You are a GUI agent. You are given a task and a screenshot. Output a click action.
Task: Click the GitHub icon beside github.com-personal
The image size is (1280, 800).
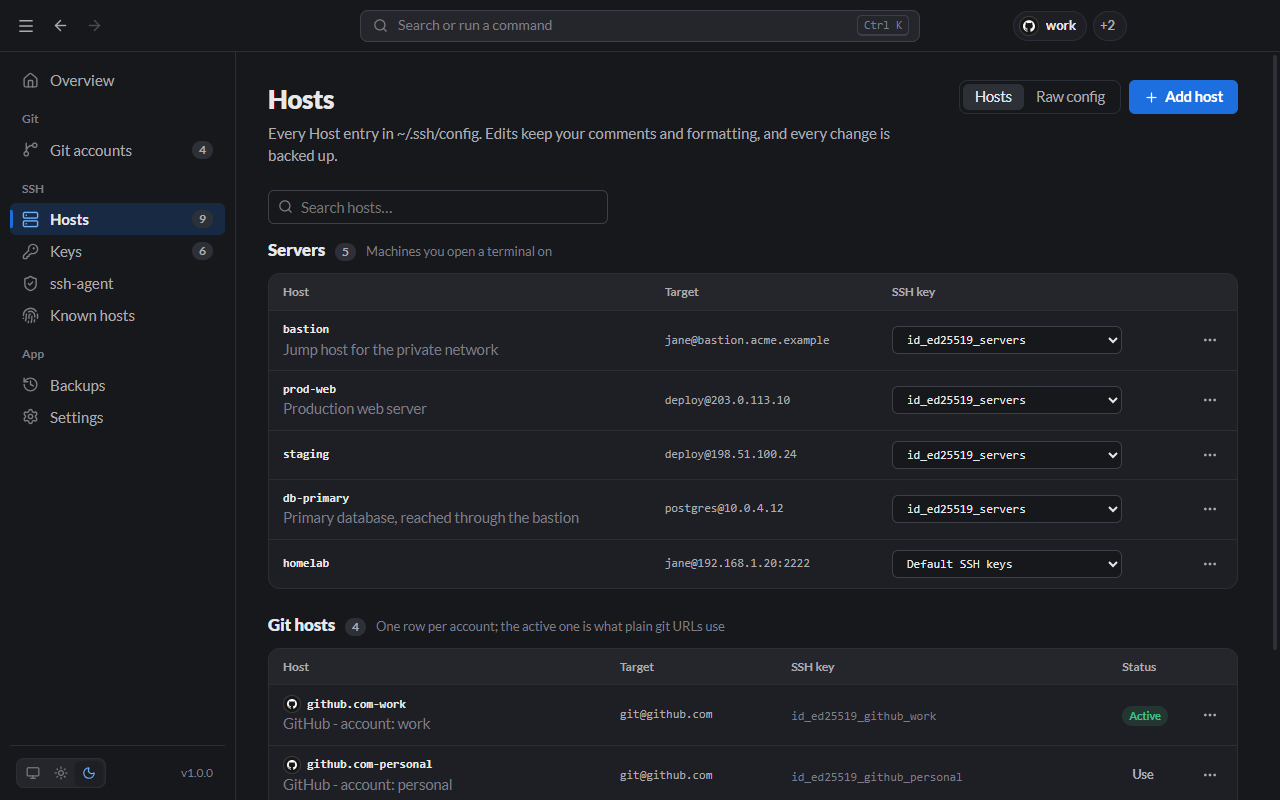click(292, 764)
